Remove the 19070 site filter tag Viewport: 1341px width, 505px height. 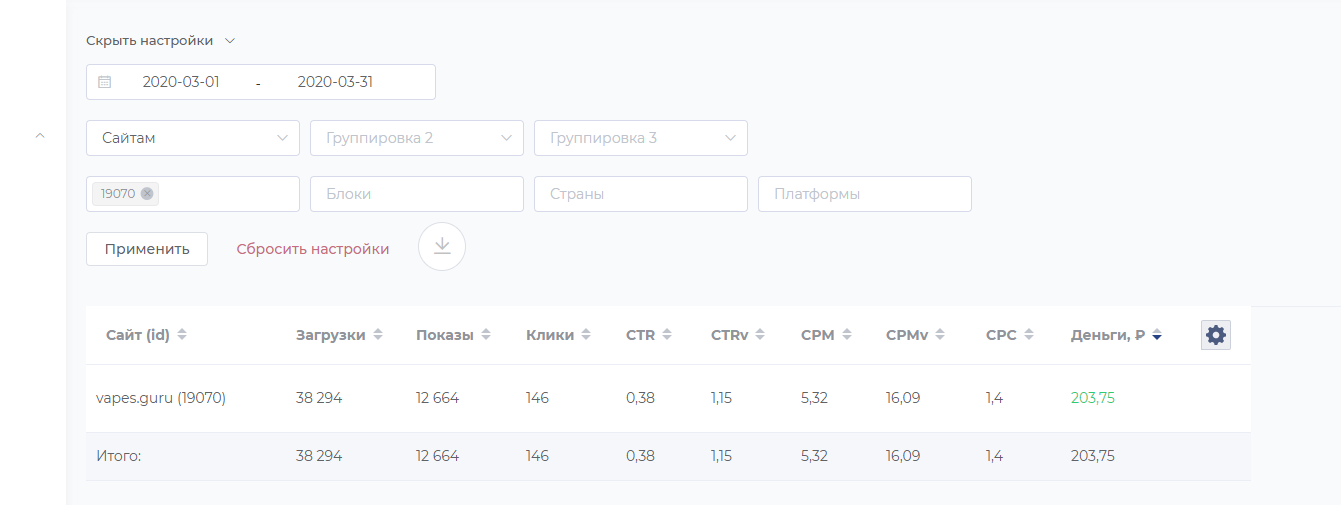[147, 194]
